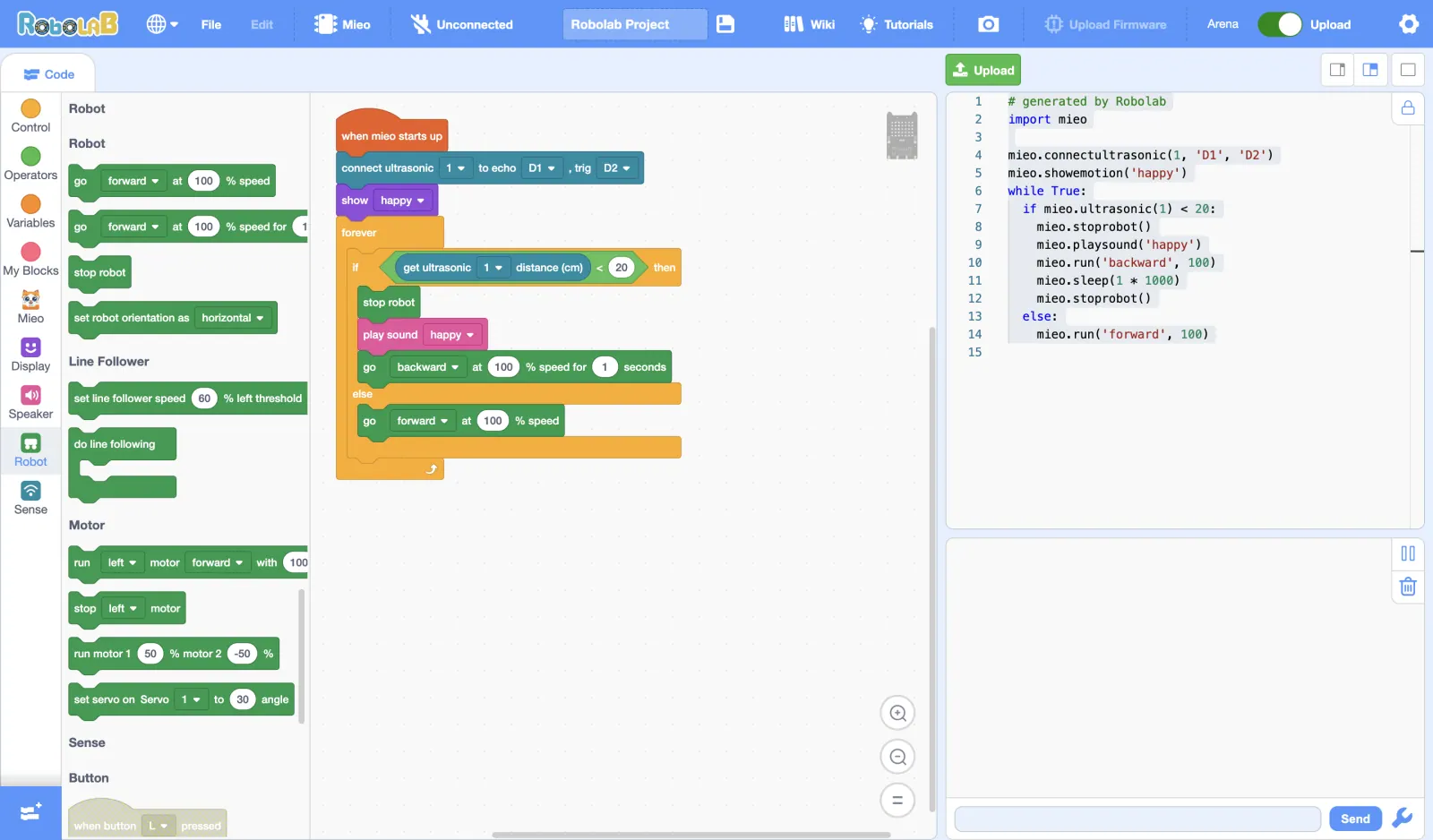Open the 'show happy' emotion dropdown
Viewport: 1433px width, 840px height.
coord(403,201)
